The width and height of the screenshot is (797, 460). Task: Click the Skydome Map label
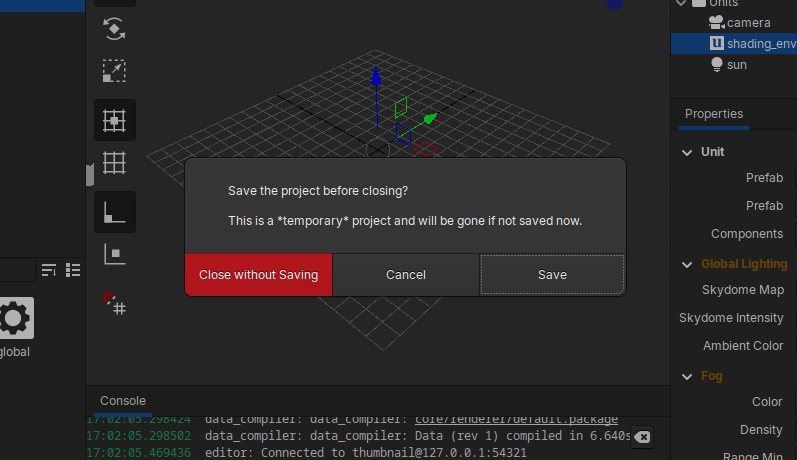tap(743, 290)
